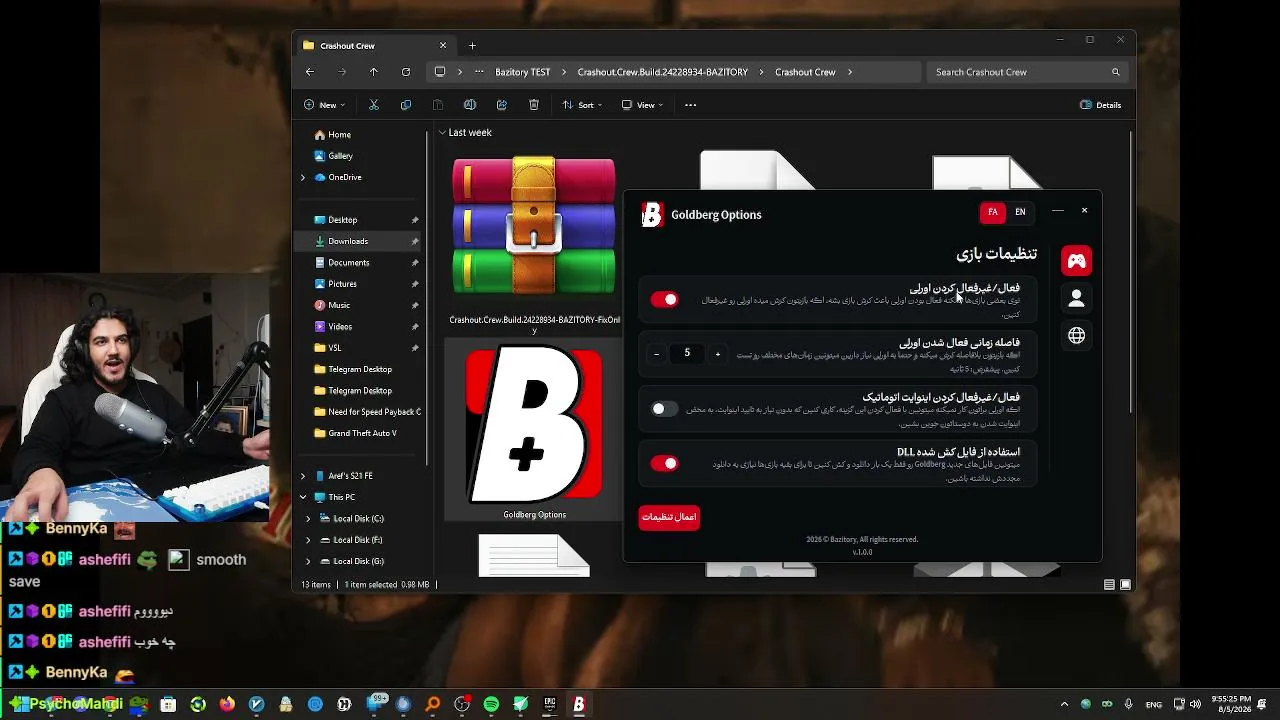Decrease overlay delay with minus button

point(656,354)
